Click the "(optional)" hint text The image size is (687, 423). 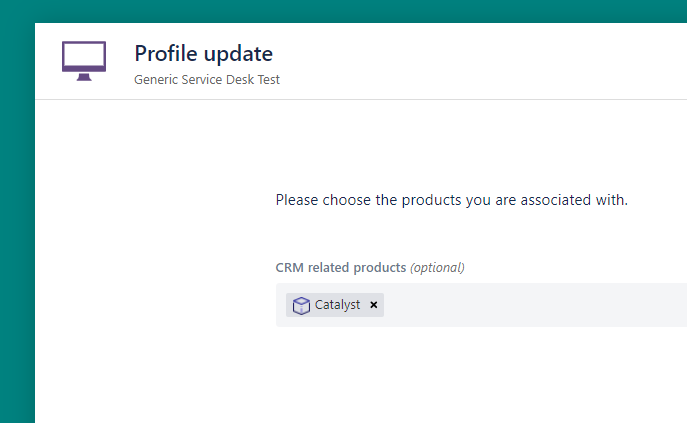[437, 268]
